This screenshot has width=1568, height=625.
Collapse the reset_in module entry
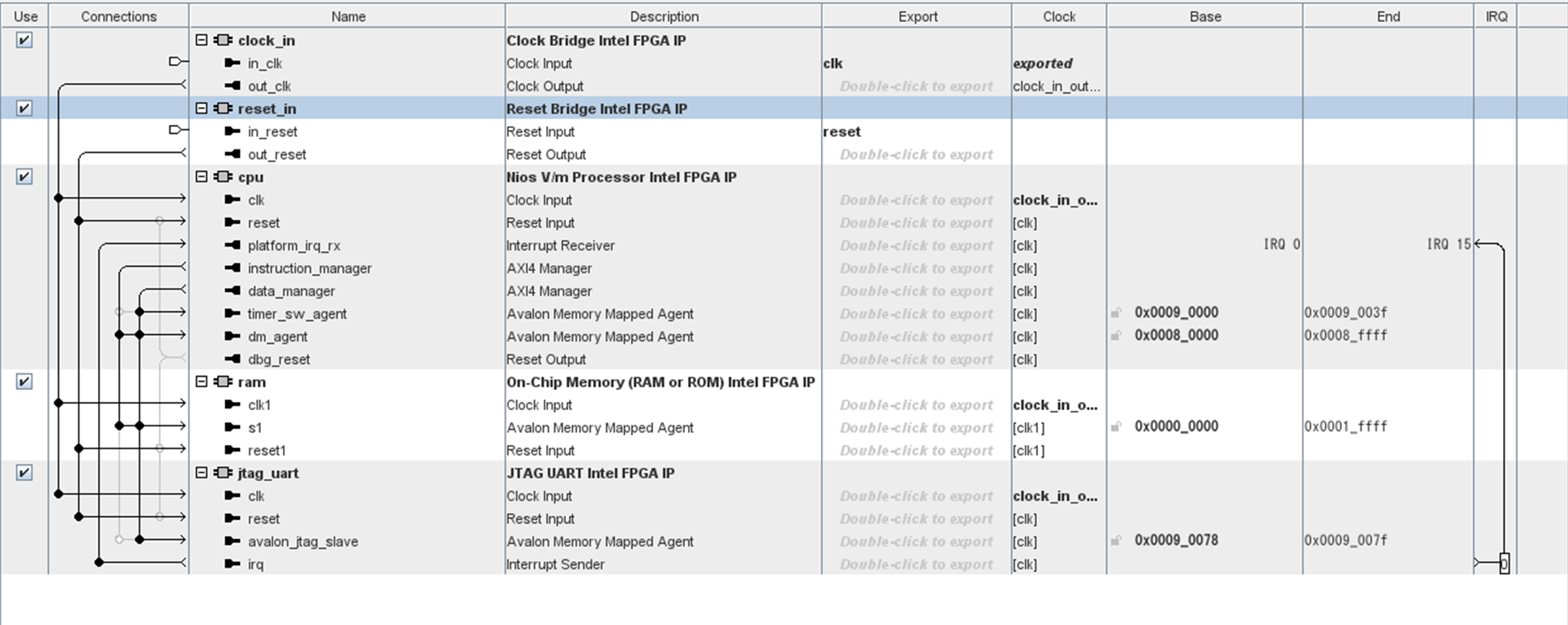200,108
